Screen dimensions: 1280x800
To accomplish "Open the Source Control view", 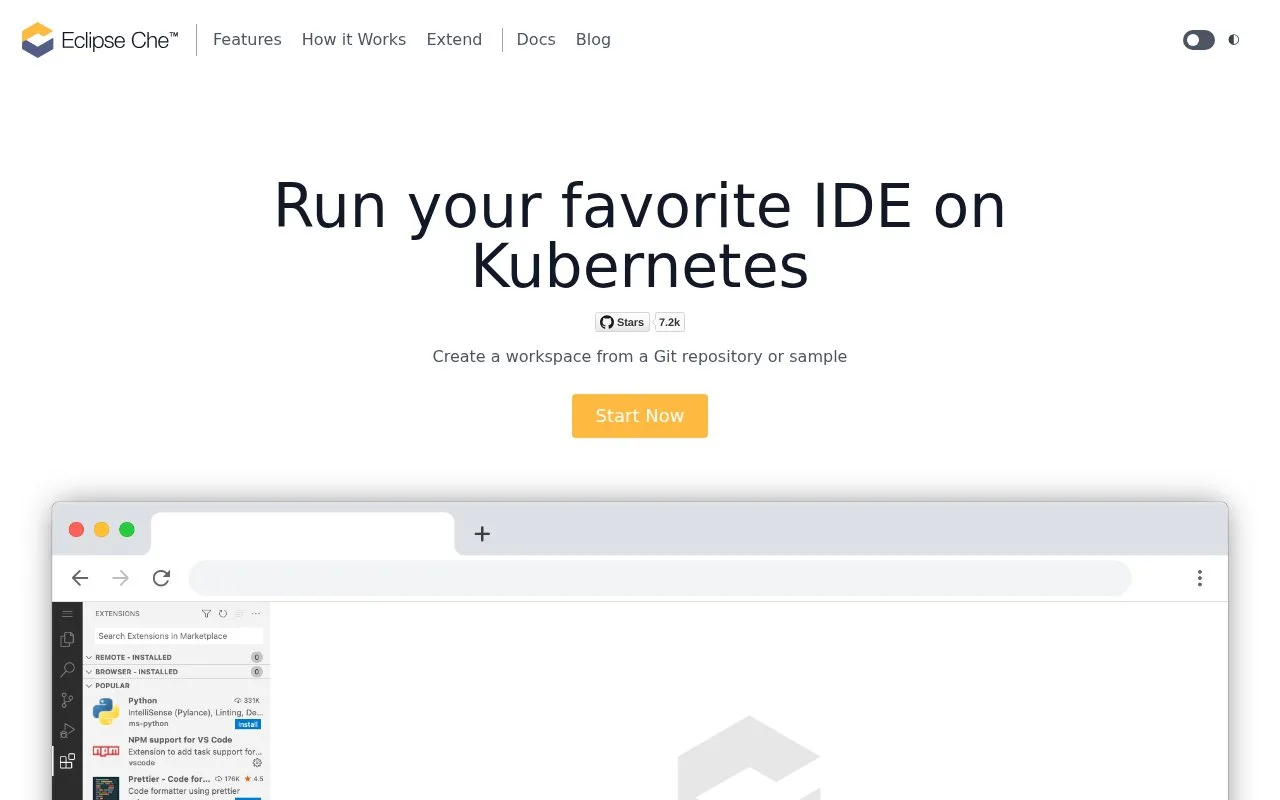I will (67, 700).
